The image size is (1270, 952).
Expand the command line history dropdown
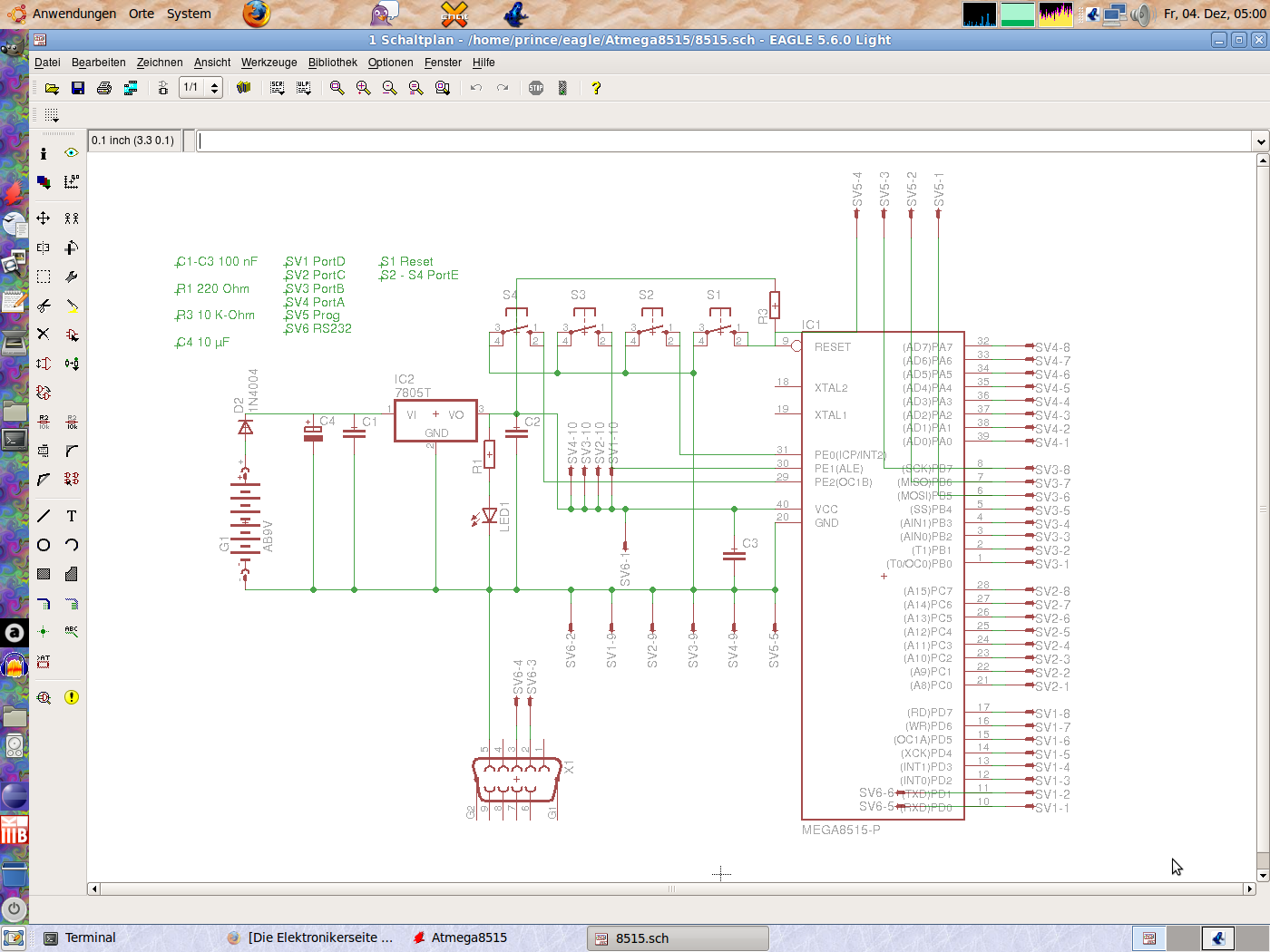[x=1260, y=141]
